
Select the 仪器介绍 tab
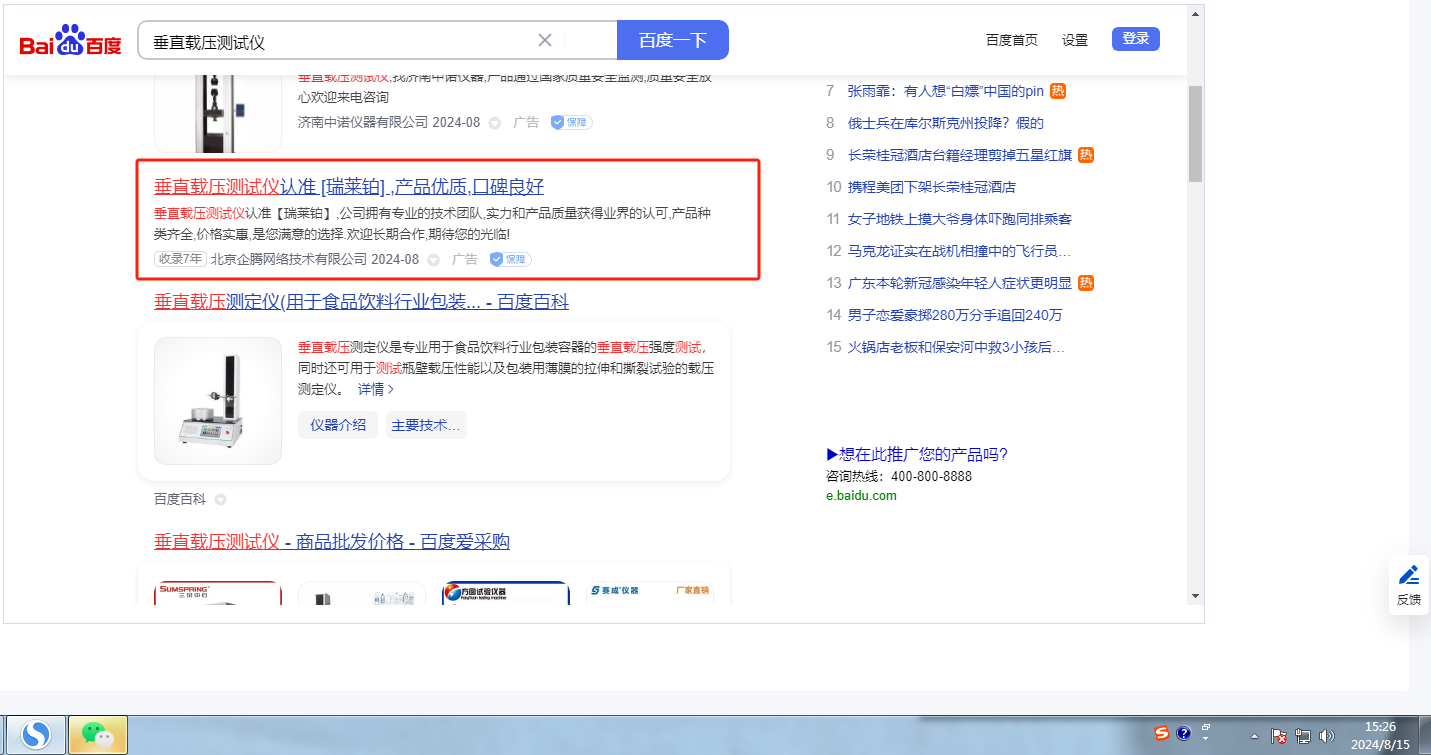point(338,425)
